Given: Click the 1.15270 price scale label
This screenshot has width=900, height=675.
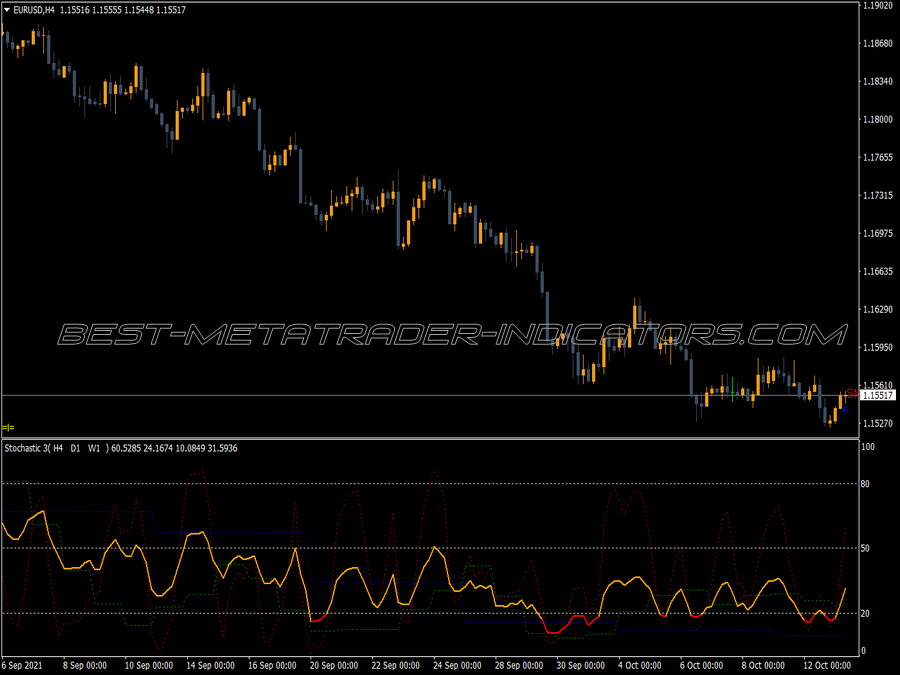Looking at the screenshot, I should point(878,424).
